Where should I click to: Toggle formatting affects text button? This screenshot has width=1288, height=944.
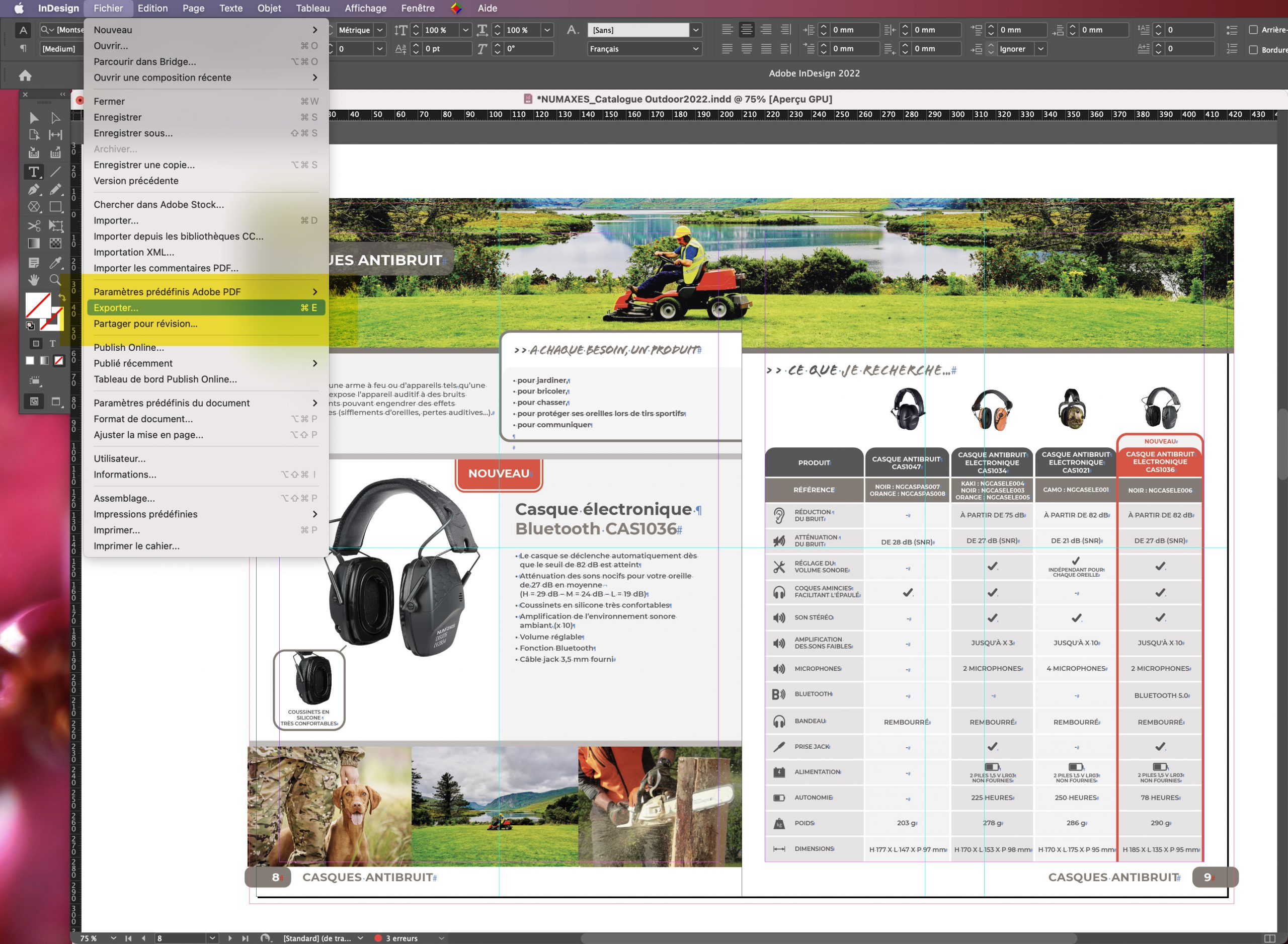pyautogui.click(x=52, y=343)
